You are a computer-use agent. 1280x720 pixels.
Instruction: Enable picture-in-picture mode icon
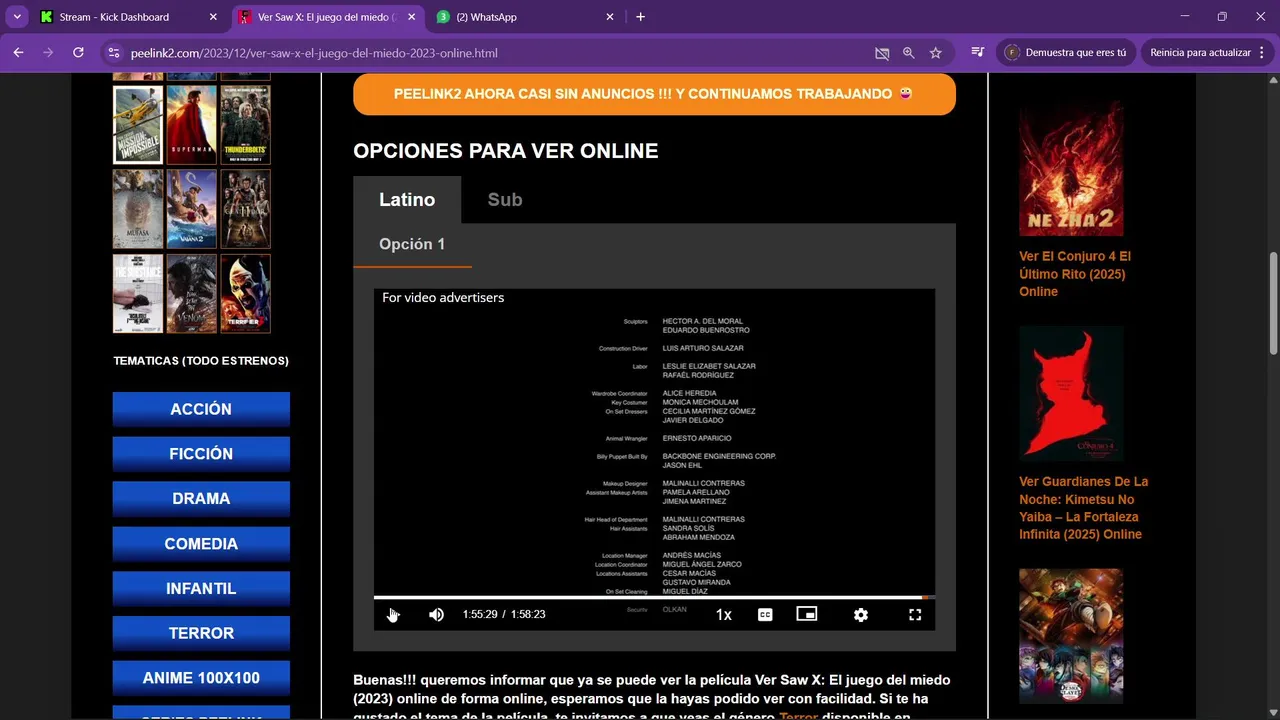tap(807, 614)
